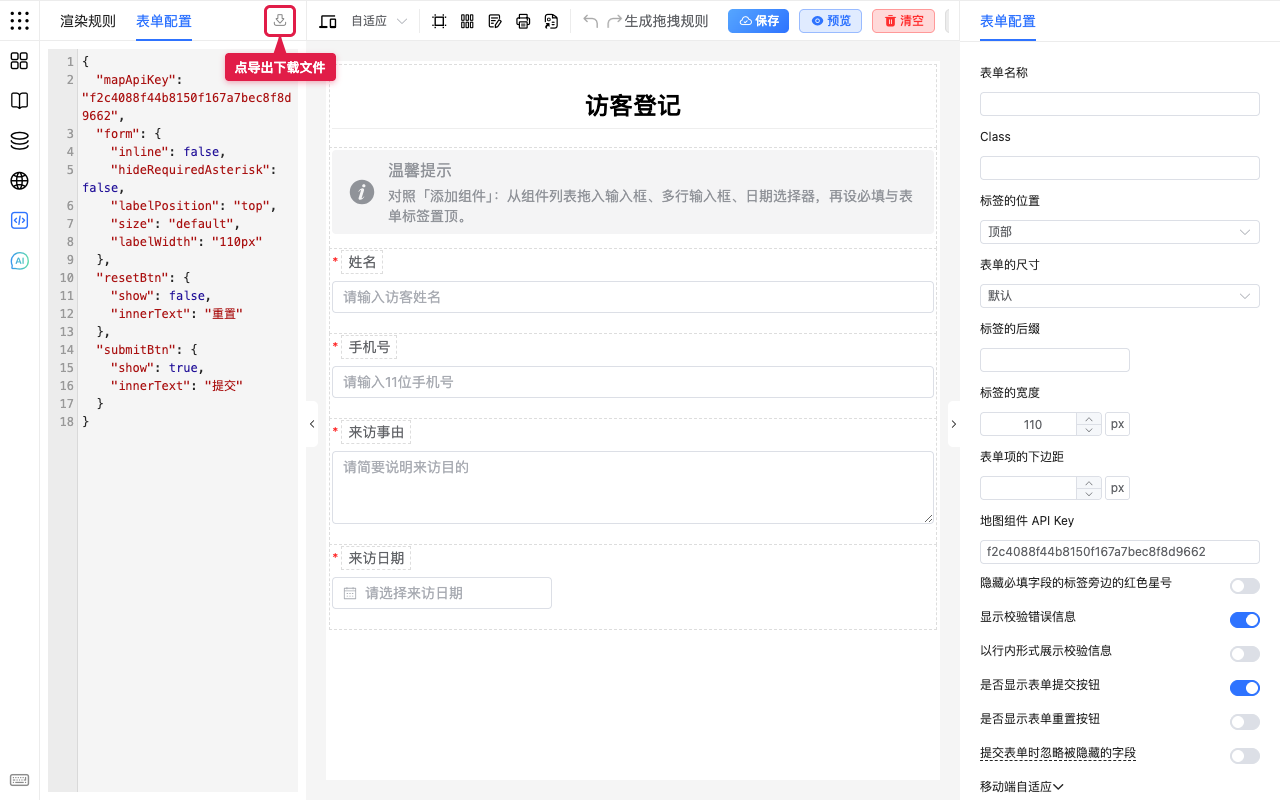Click the info icon in the 温馨提示 alert
The height and width of the screenshot is (800, 1280).
362,192
